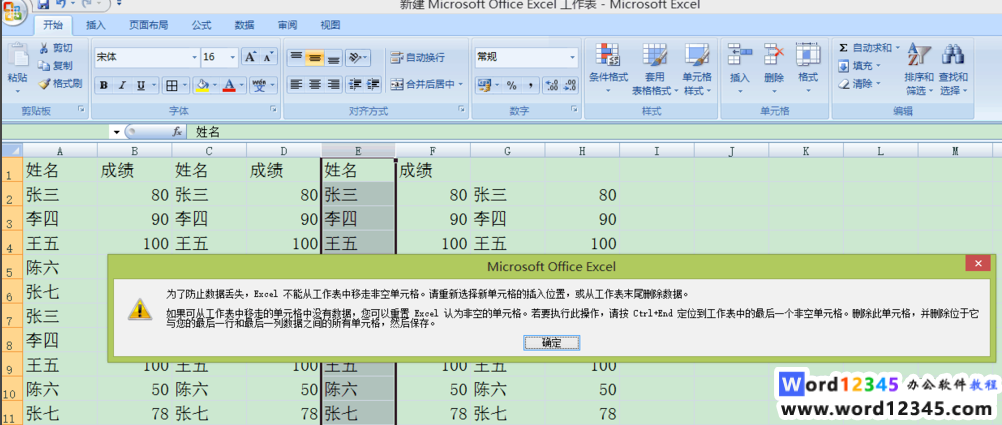Toggle Underline formatting

tap(140, 85)
